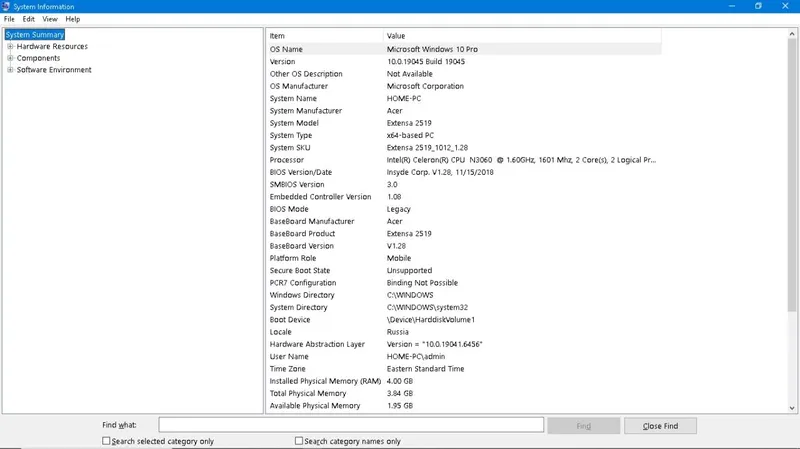Image resolution: width=800 pixels, height=449 pixels.
Task: Click the OS Manufacturer item
Action: (x=299, y=86)
